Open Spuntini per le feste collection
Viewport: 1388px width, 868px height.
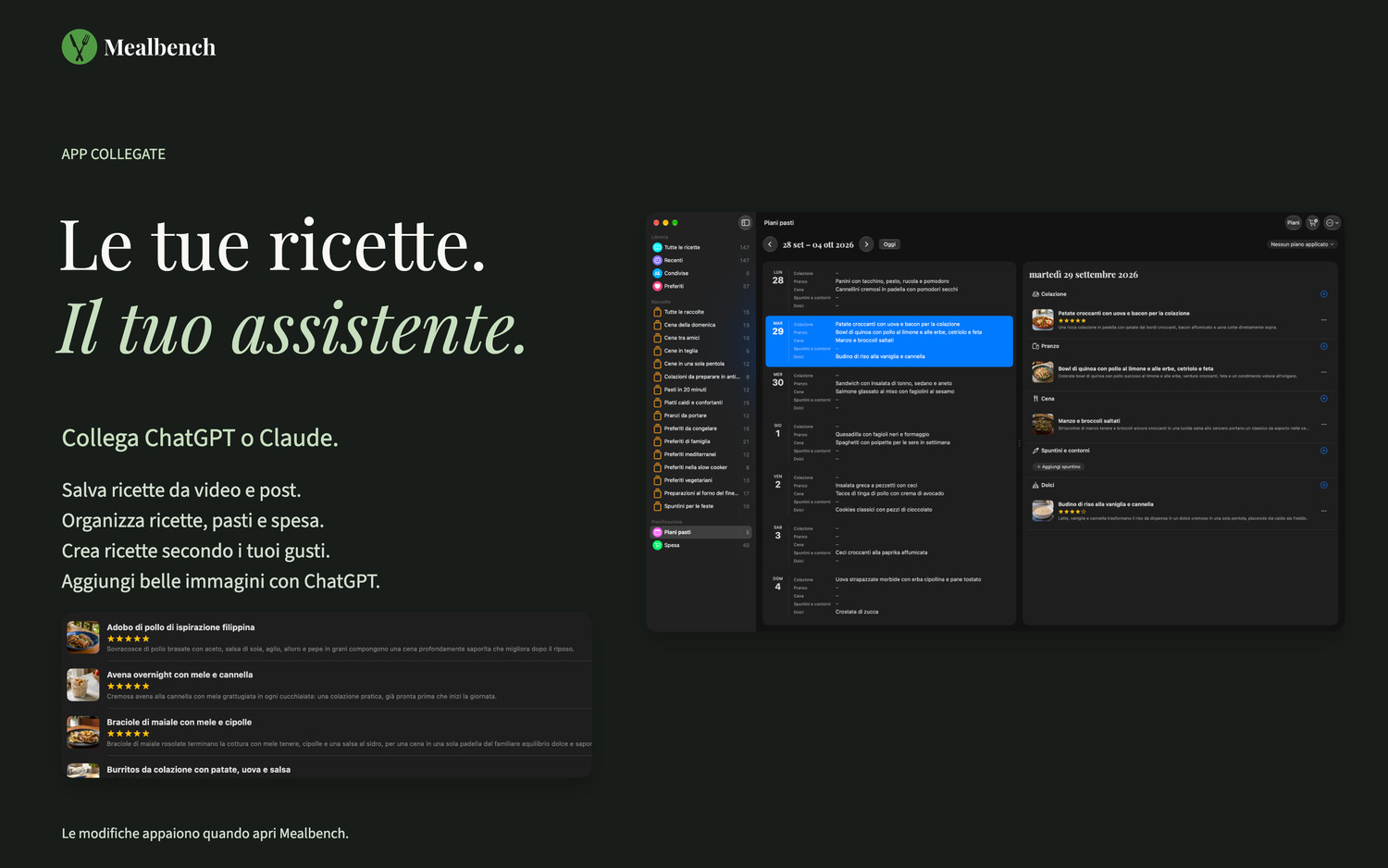tap(701, 506)
